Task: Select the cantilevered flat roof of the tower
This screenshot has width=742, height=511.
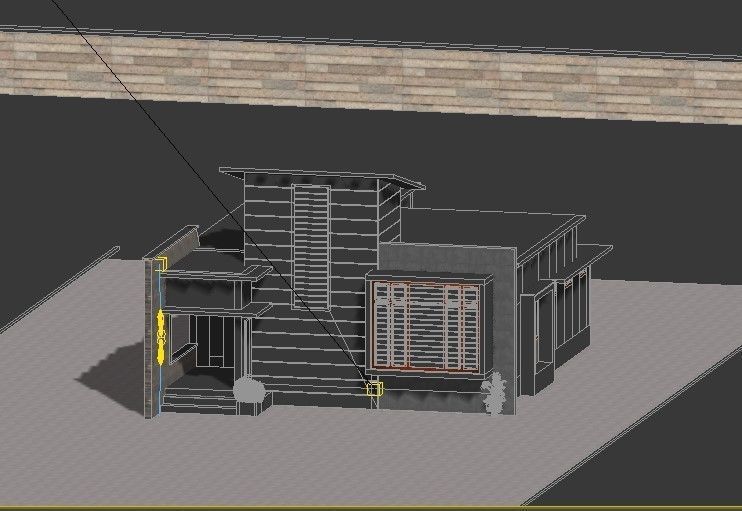Action: [x=322, y=177]
